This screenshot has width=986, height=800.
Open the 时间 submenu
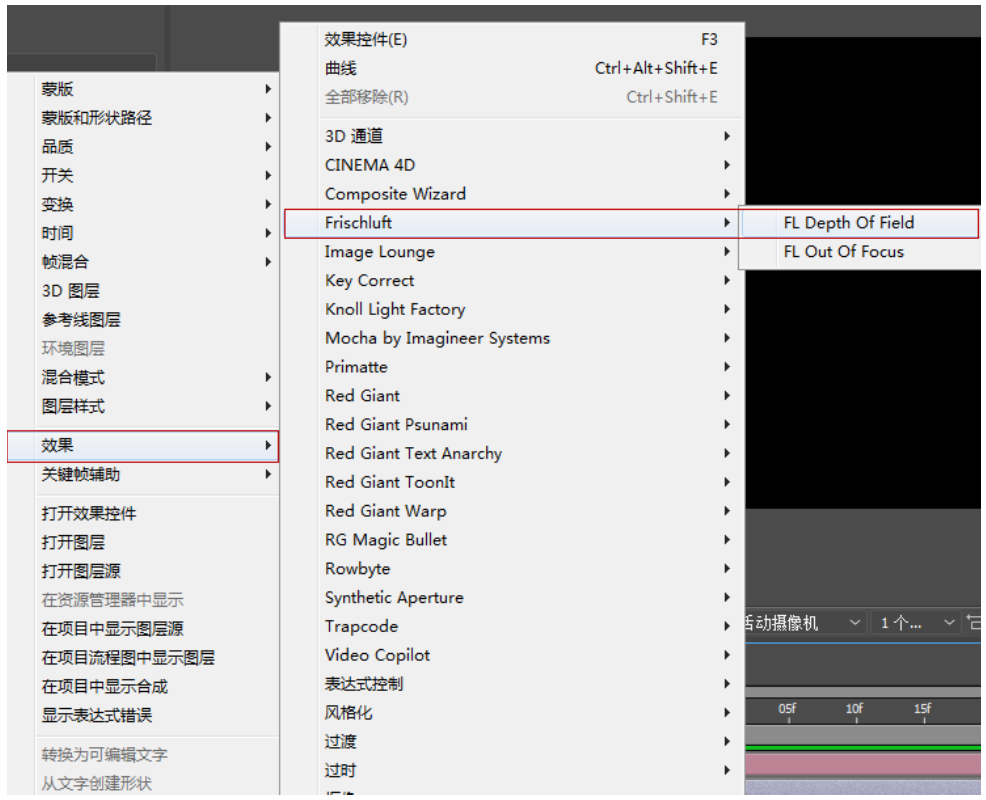143,233
